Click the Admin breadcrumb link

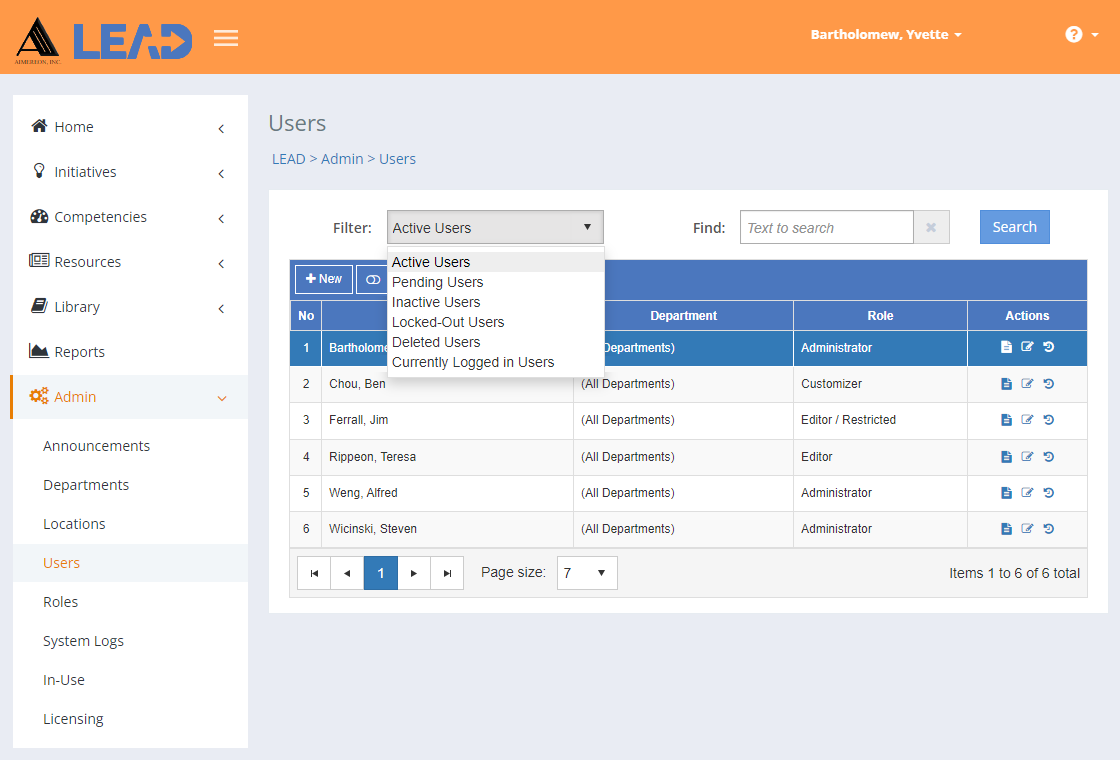342,159
